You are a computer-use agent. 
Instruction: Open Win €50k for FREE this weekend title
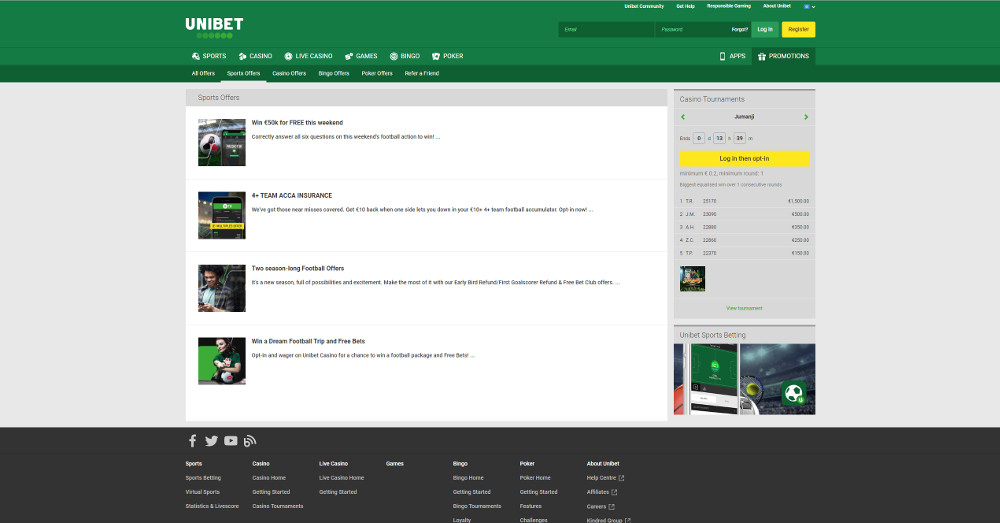click(297, 122)
